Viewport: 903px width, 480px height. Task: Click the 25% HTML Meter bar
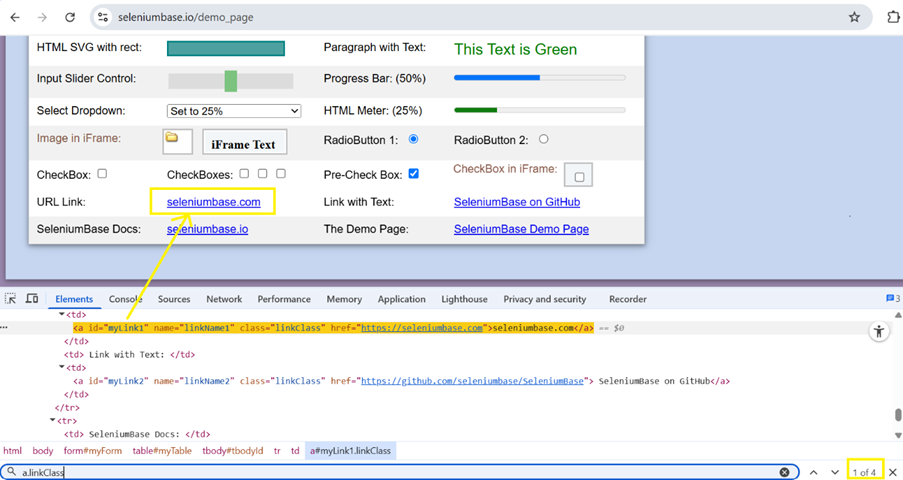point(540,109)
